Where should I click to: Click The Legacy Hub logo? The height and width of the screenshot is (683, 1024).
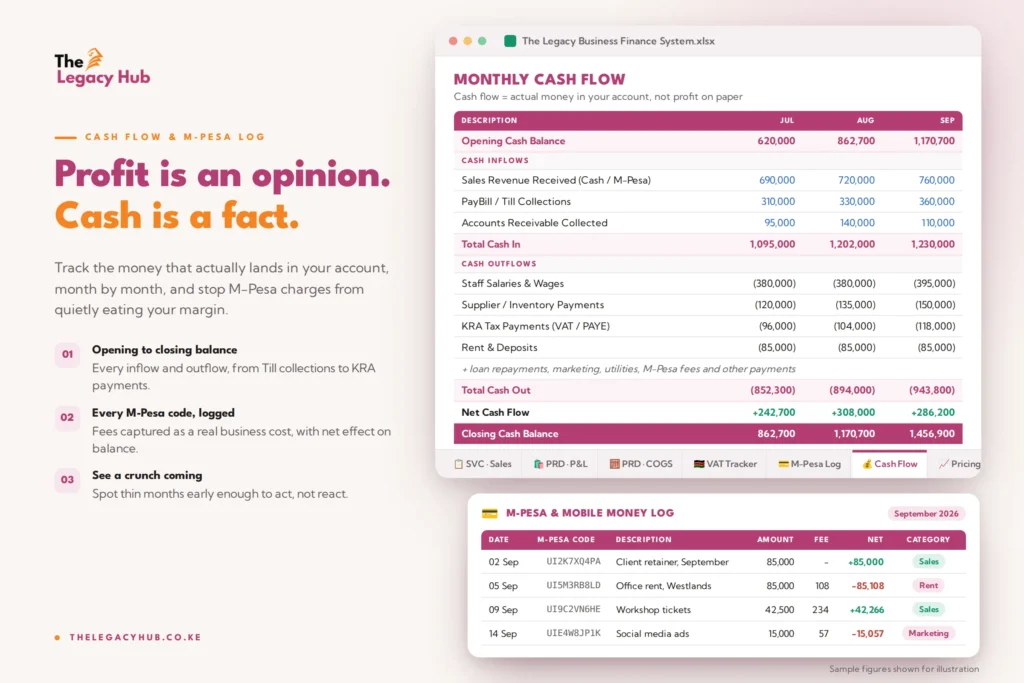click(x=103, y=67)
